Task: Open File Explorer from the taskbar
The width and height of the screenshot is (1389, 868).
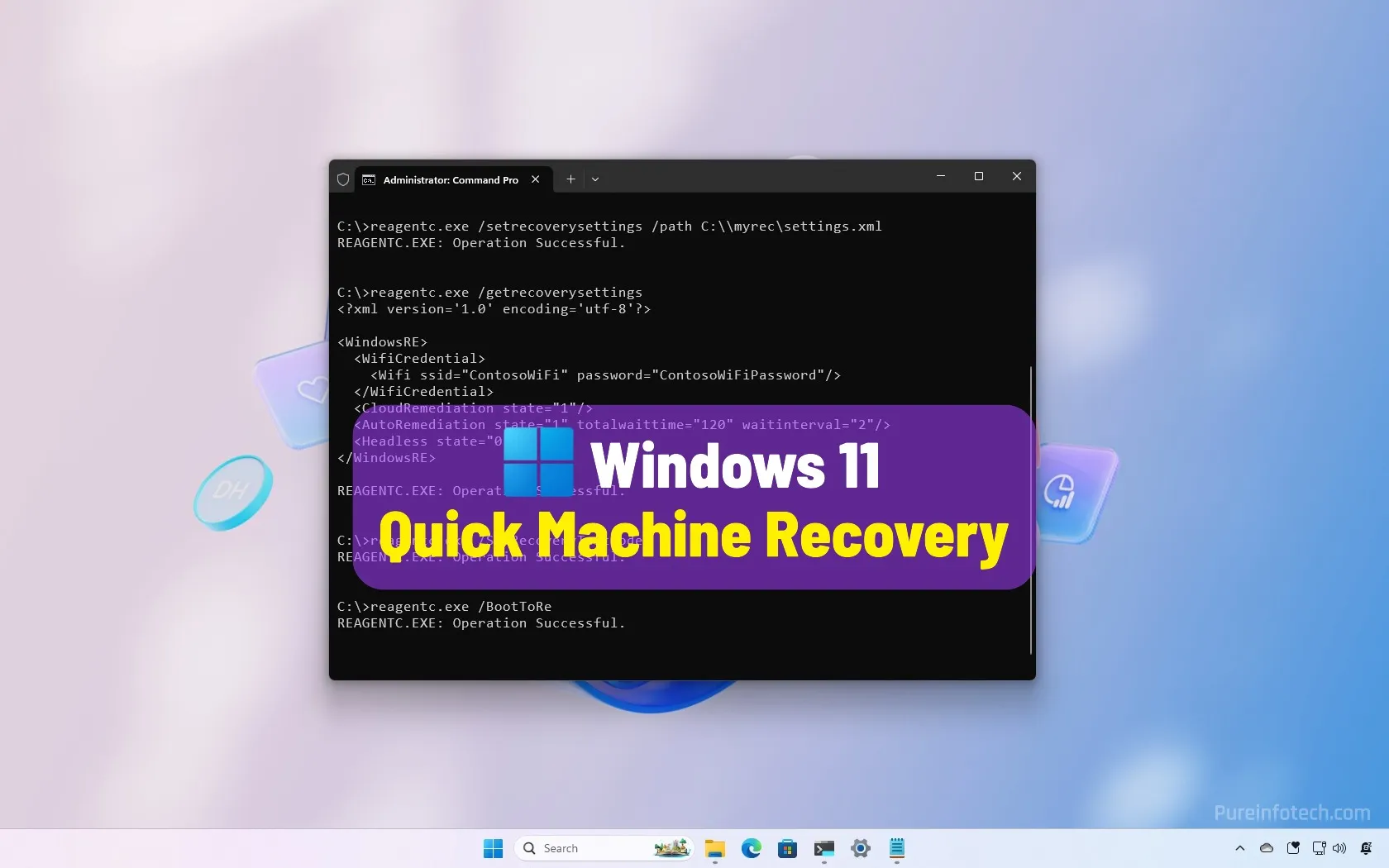Action: click(x=714, y=848)
